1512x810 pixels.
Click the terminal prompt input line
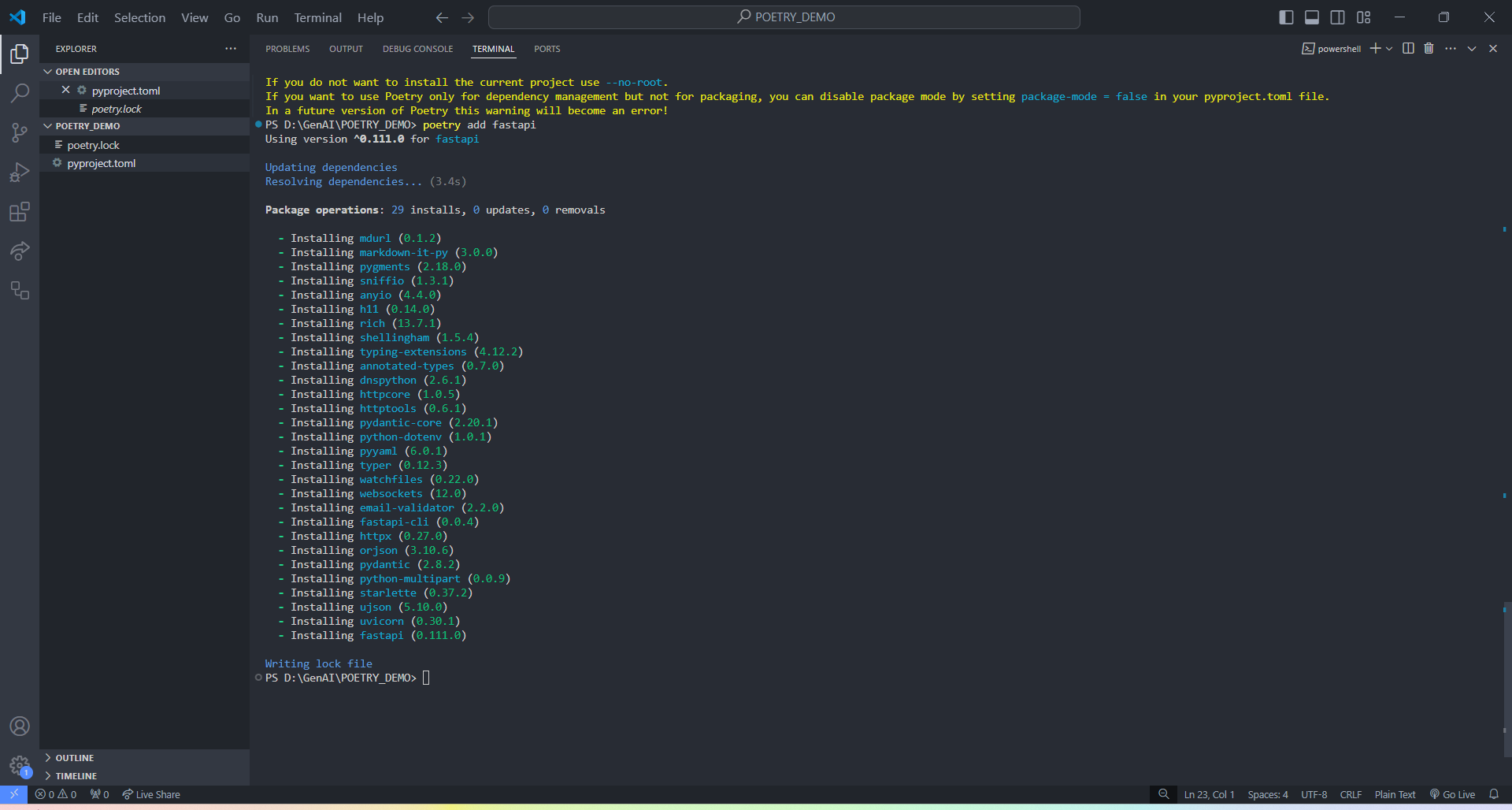tap(426, 678)
